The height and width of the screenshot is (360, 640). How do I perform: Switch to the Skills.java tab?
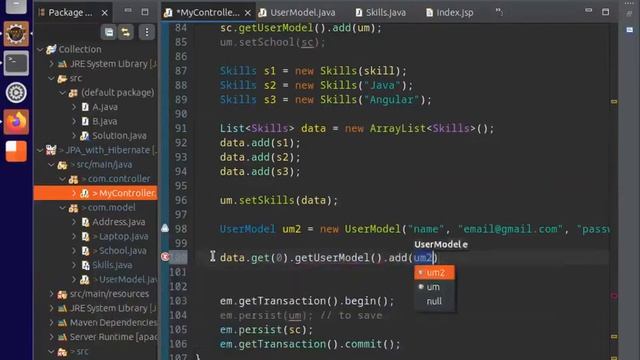pos(381,13)
